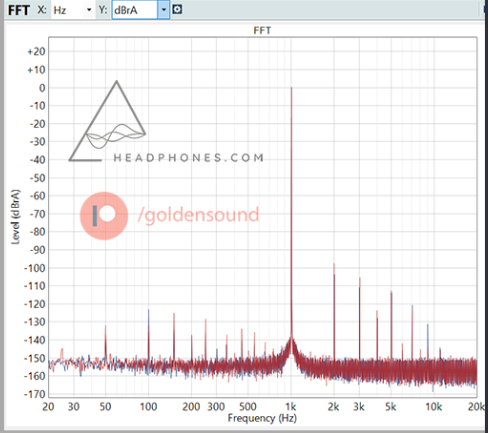
Task: Click the /goldensound watermark text
Action: tap(198, 215)
